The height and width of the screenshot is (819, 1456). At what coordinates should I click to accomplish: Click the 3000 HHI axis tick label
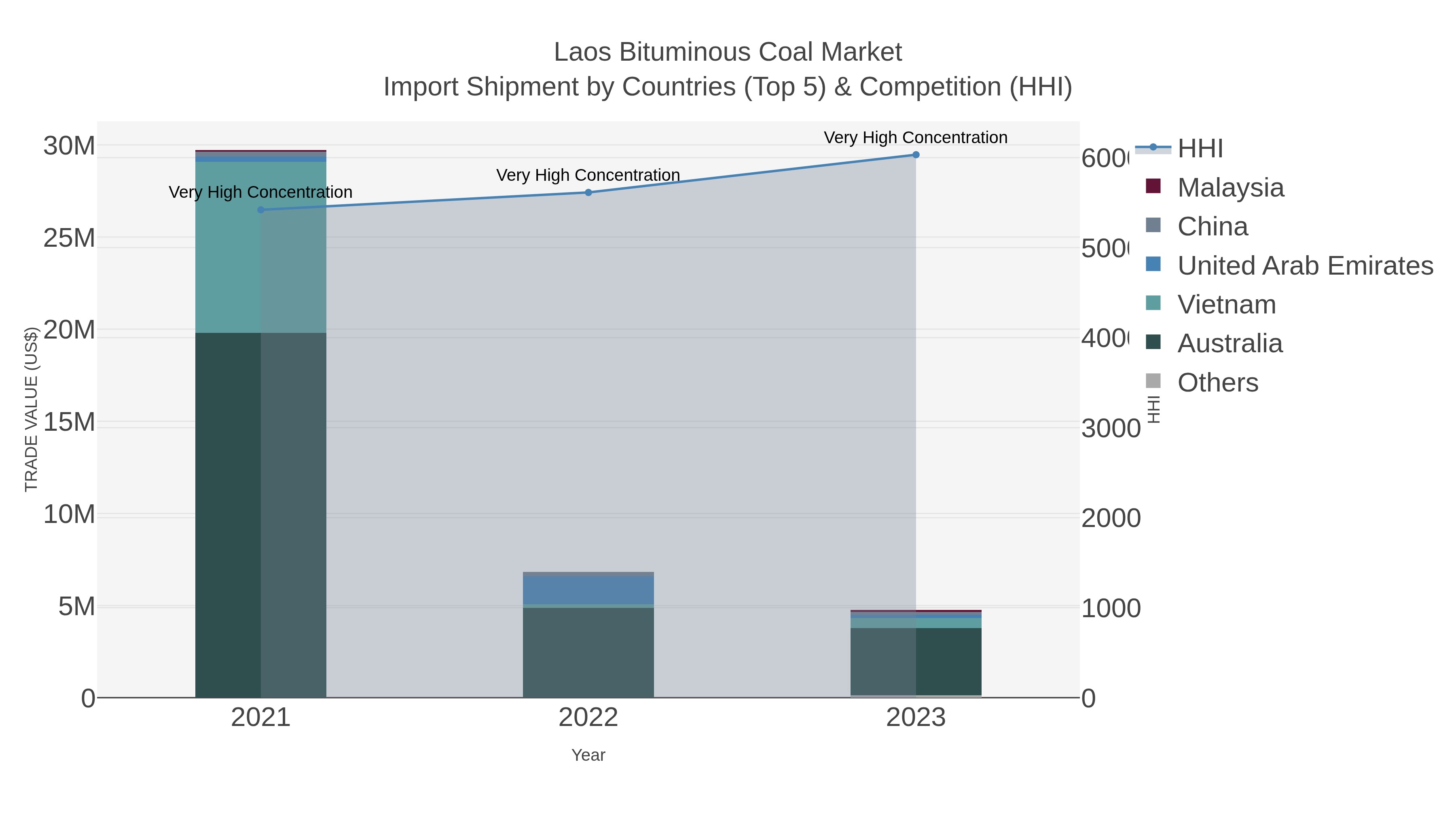(x=1111, y=428)
